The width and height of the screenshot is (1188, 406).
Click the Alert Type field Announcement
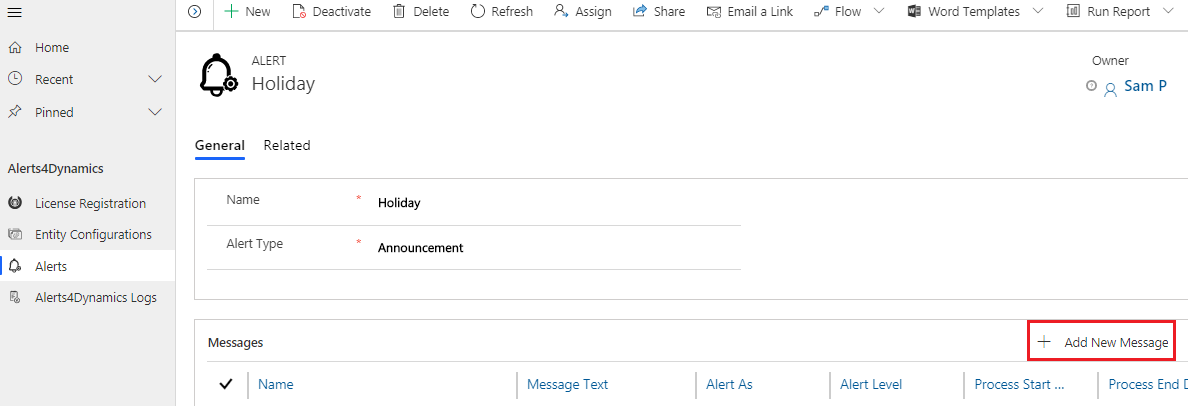click(x=558, y=248)
